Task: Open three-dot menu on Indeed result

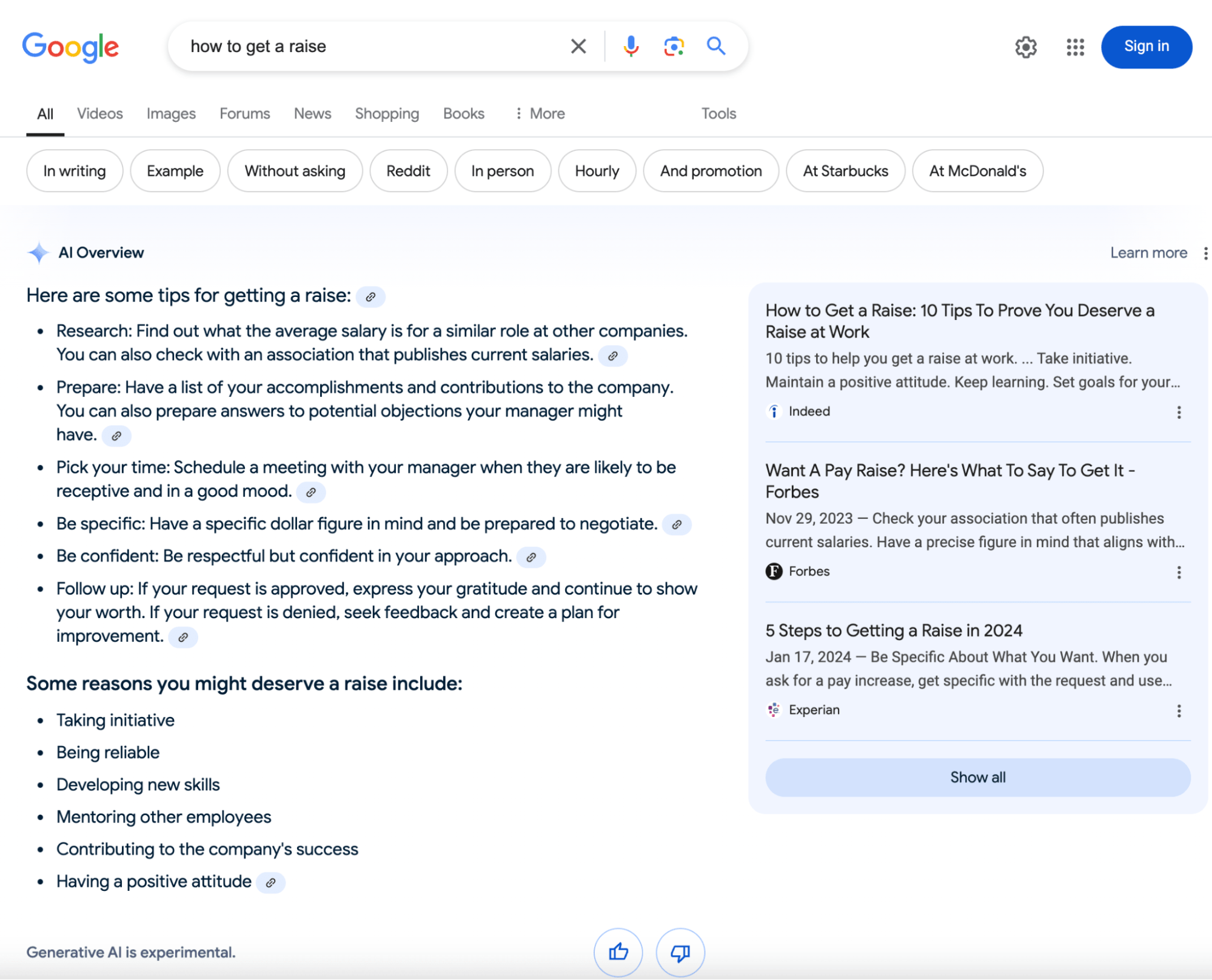Action: click(x=1179, y=412)
